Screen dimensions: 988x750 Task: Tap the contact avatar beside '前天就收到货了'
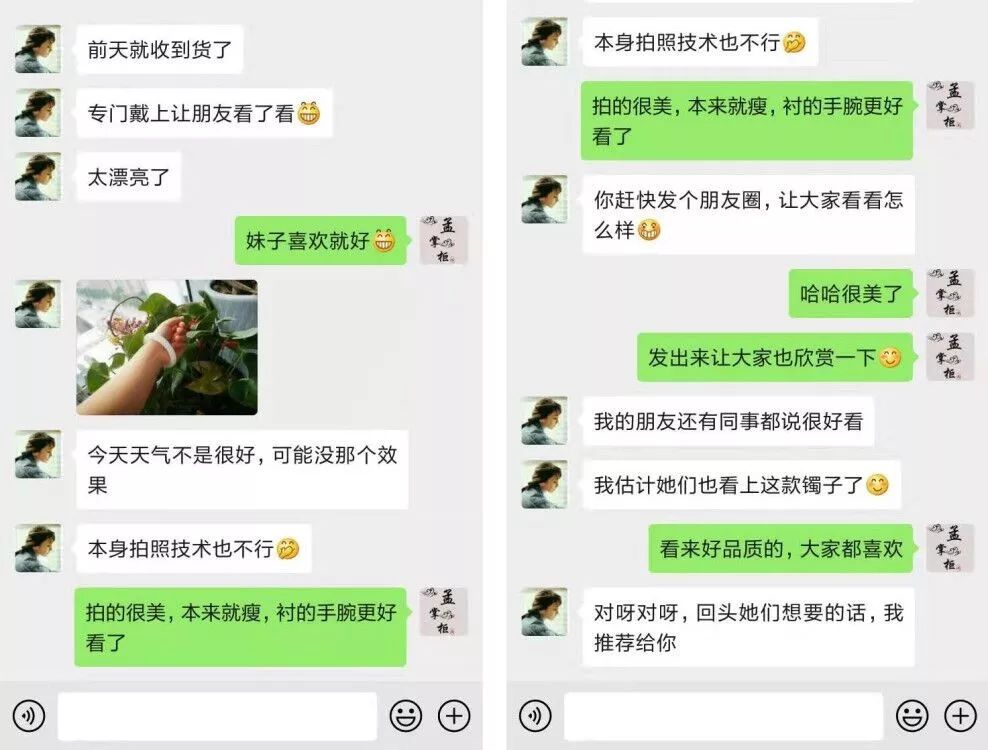click(x=38, y=49)
